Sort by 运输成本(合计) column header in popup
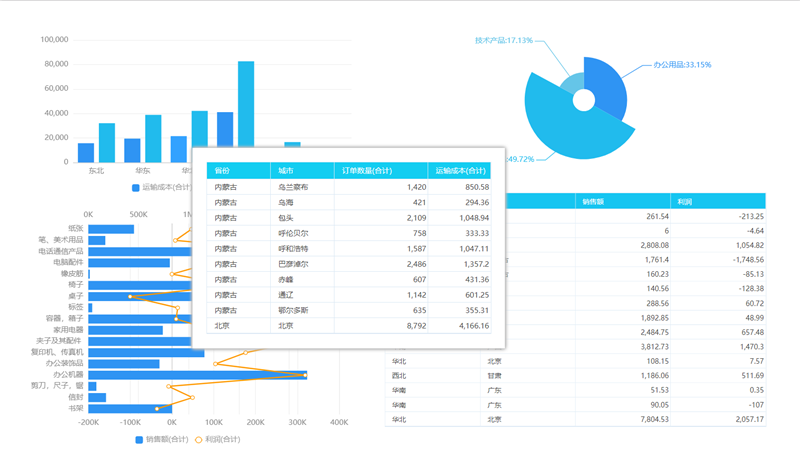Image resolution: width=800 pixels, height=449 pixels. point(459,170)
